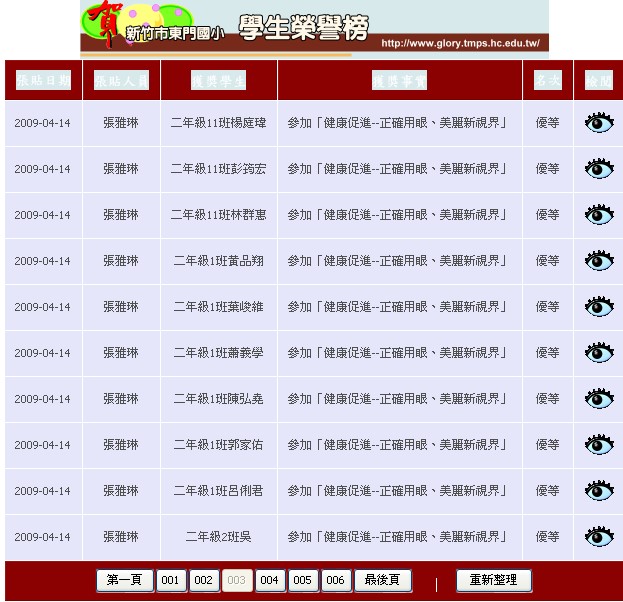
Task: Select current page 003 button
Action: coord(237,580)
